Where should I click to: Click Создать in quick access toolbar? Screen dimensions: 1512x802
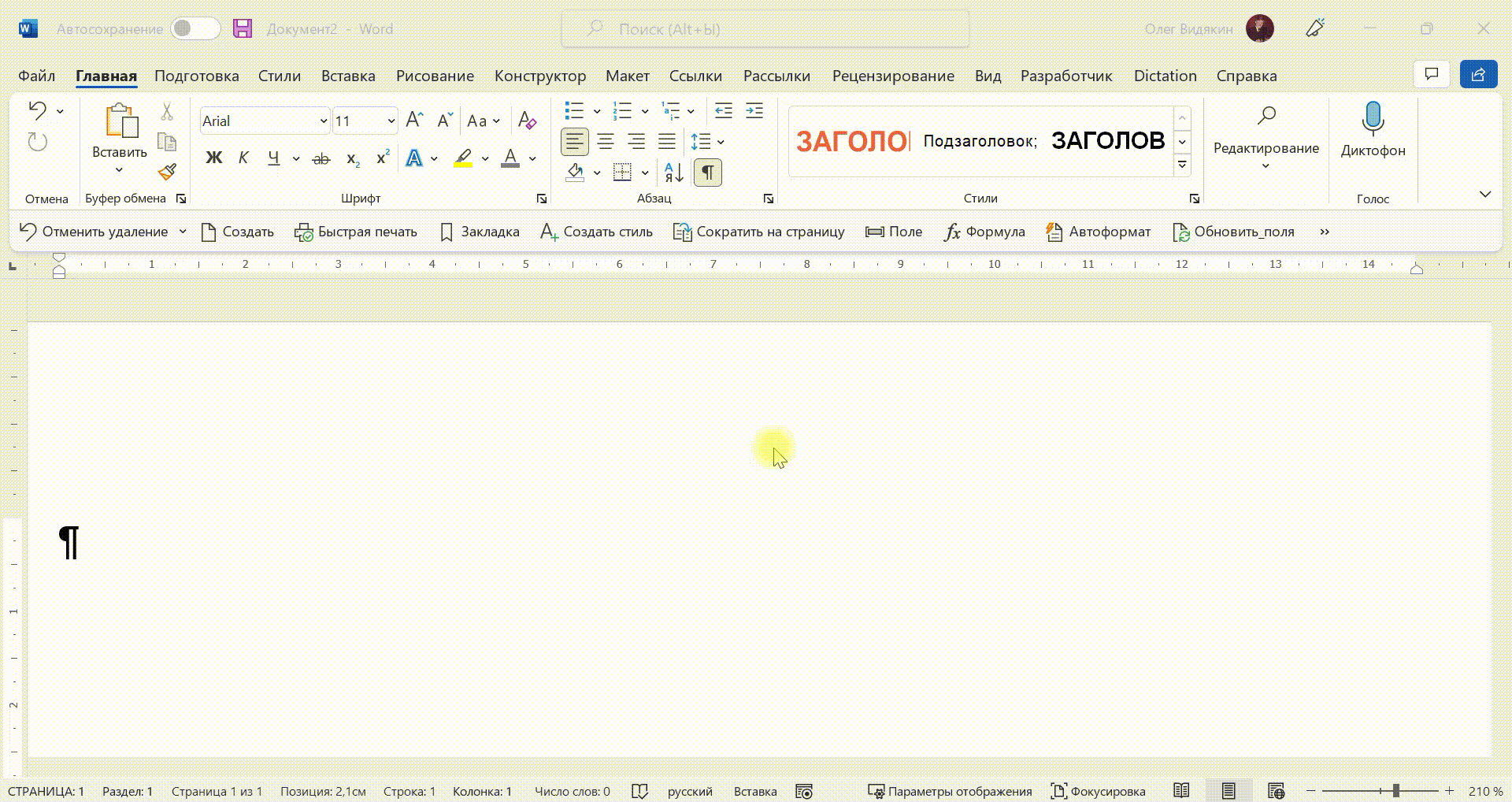pyautogui.click(x=238, y=232)
